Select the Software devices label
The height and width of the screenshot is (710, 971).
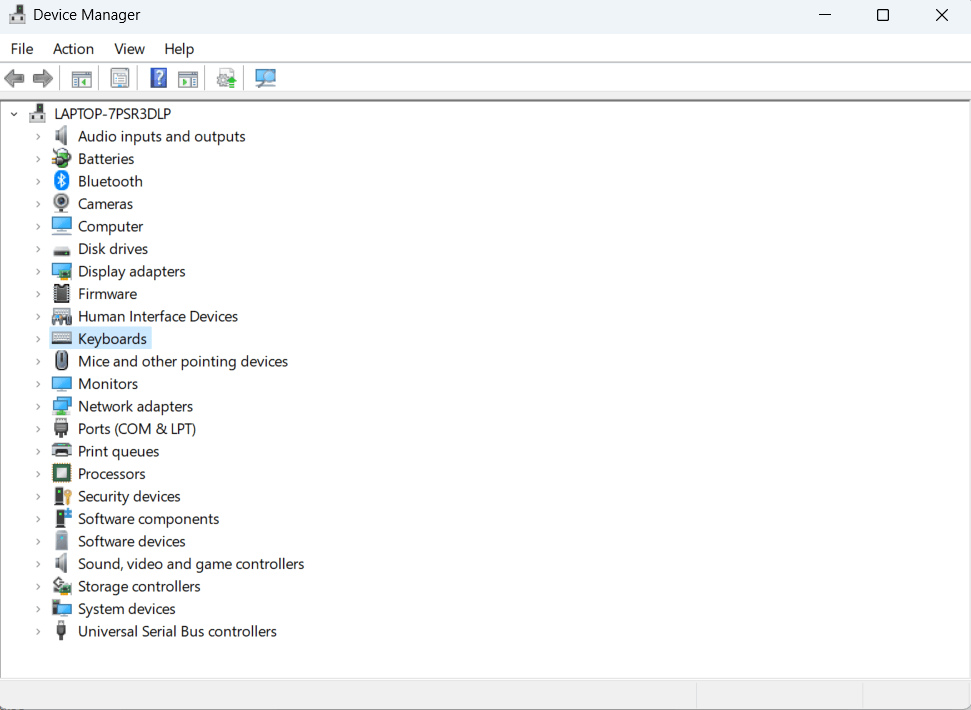(131, 541)
